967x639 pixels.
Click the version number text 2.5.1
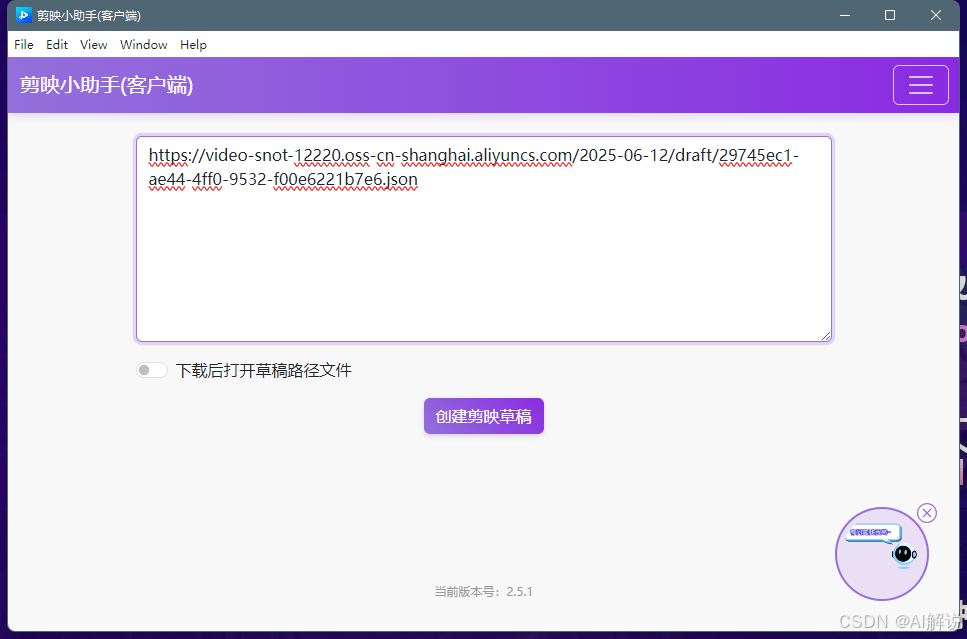[519, 592]
